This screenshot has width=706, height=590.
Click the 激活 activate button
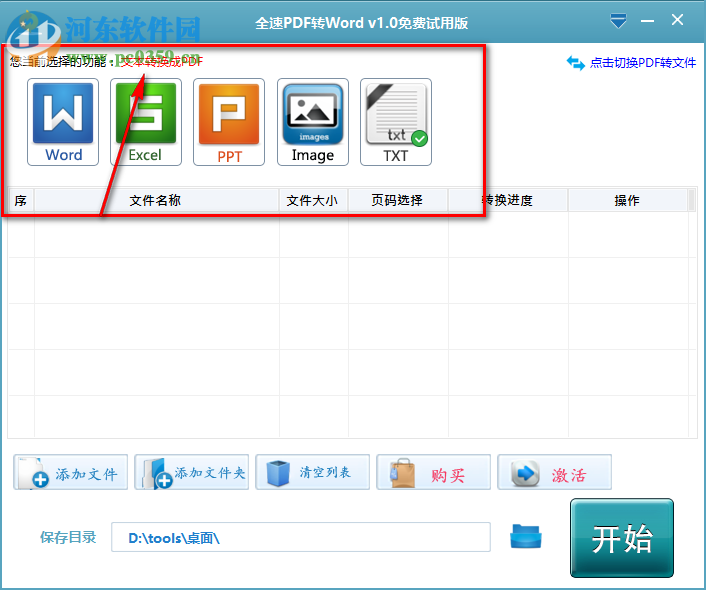click(x=554, y=472)
